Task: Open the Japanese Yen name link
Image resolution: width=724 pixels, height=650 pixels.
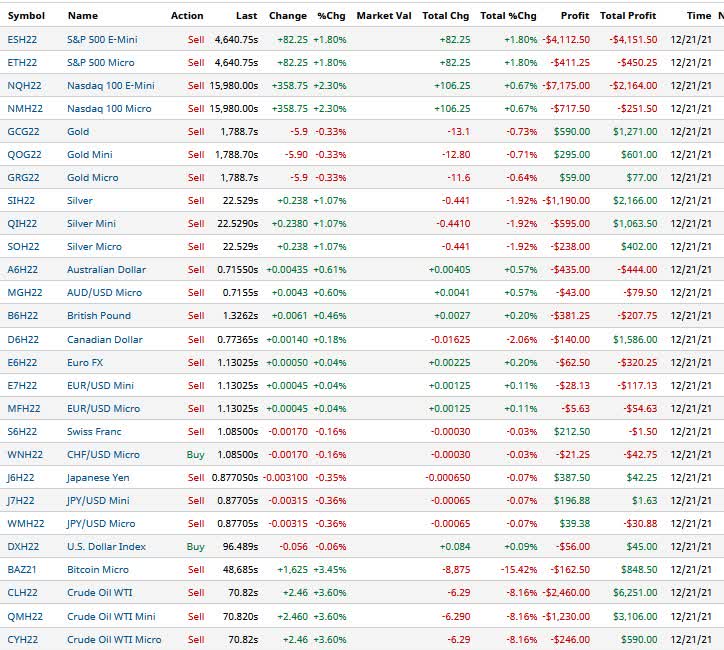Action: point(98,478)
